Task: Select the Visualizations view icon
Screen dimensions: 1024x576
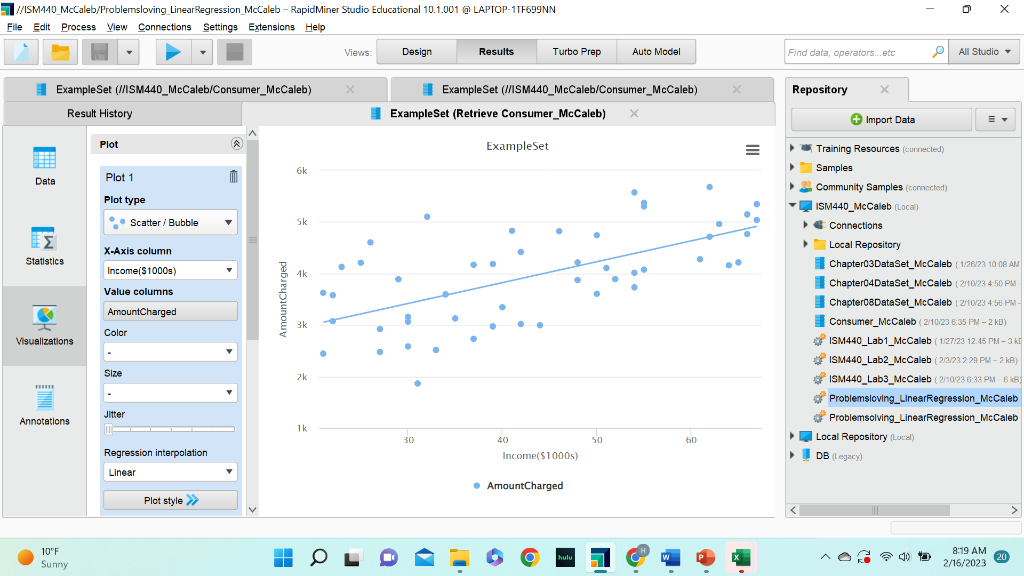Action: [44, 326]
